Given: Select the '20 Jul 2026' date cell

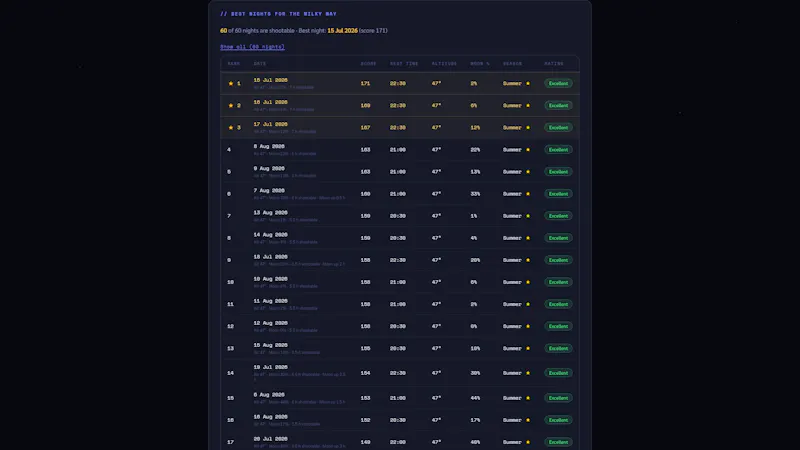Looking at the screenshot, I should tap(270, 439).
